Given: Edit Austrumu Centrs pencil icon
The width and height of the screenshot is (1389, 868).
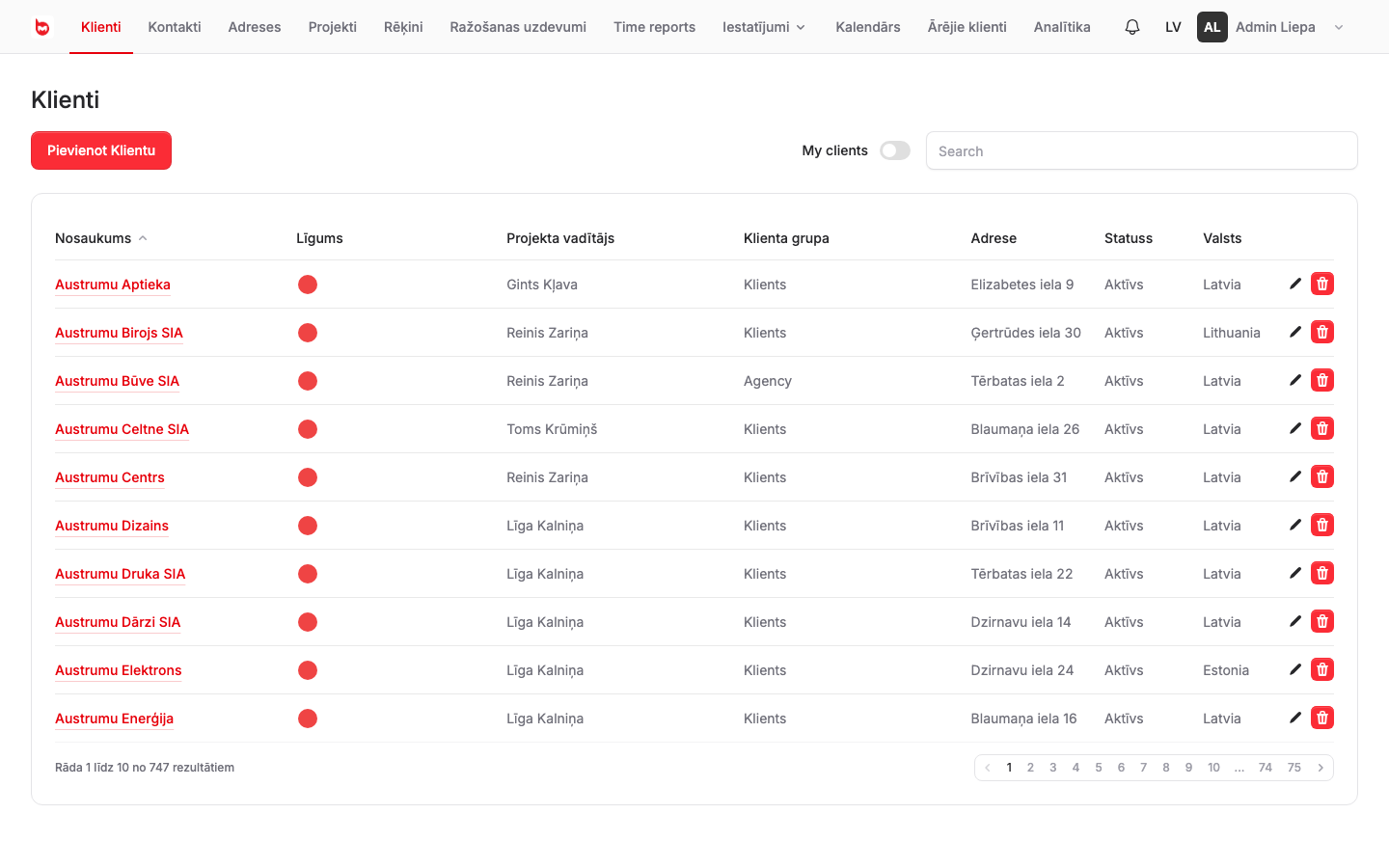Looking at the screenshot, I should 1295,476.
